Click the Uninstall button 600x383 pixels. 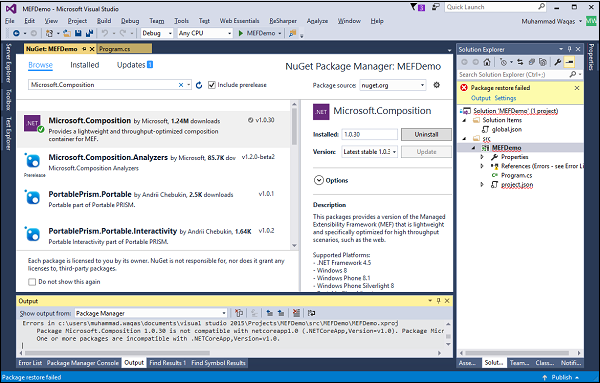pos(426,134)
